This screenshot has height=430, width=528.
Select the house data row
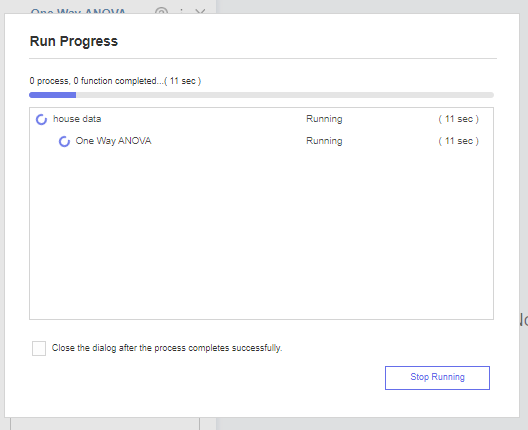[x=261, y=119]
